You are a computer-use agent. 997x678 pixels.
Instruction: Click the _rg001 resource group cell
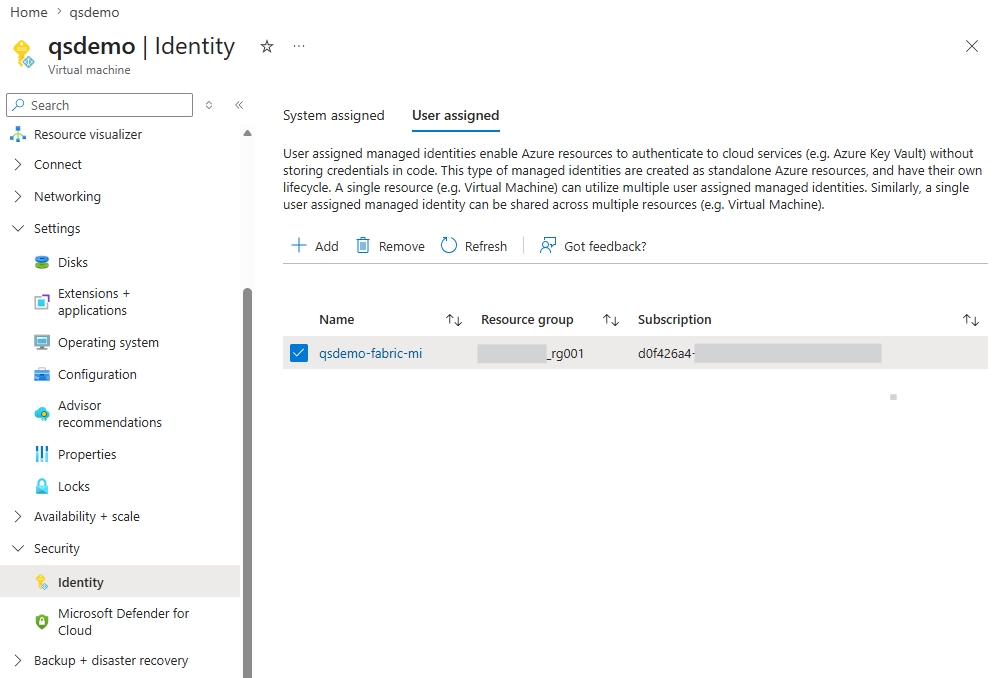530,353
